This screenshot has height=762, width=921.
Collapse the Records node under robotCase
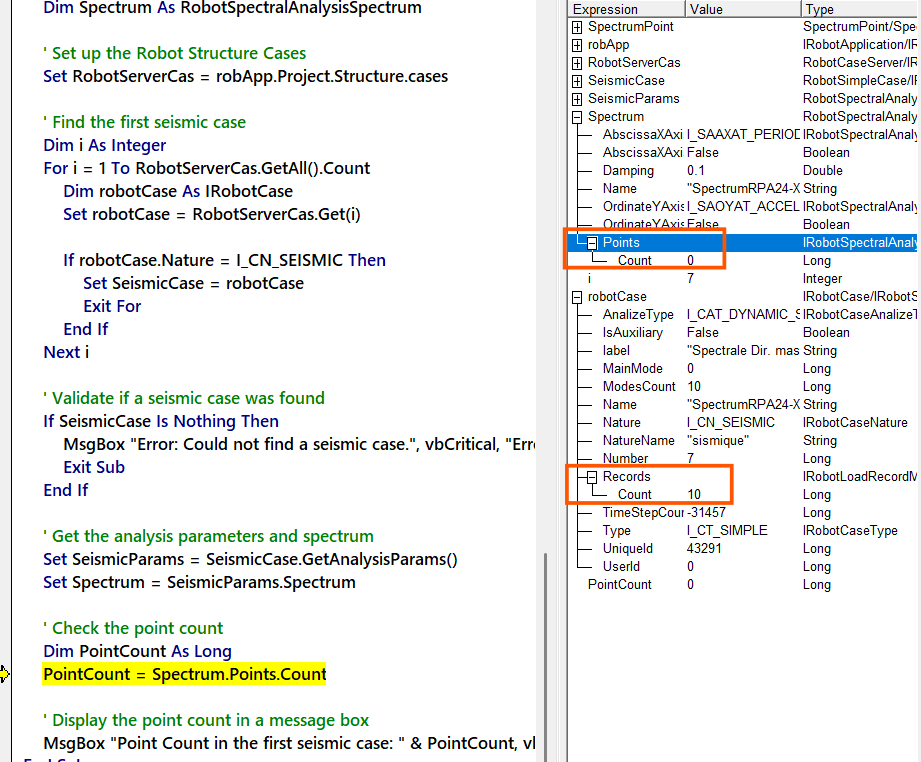click(592, 477)
